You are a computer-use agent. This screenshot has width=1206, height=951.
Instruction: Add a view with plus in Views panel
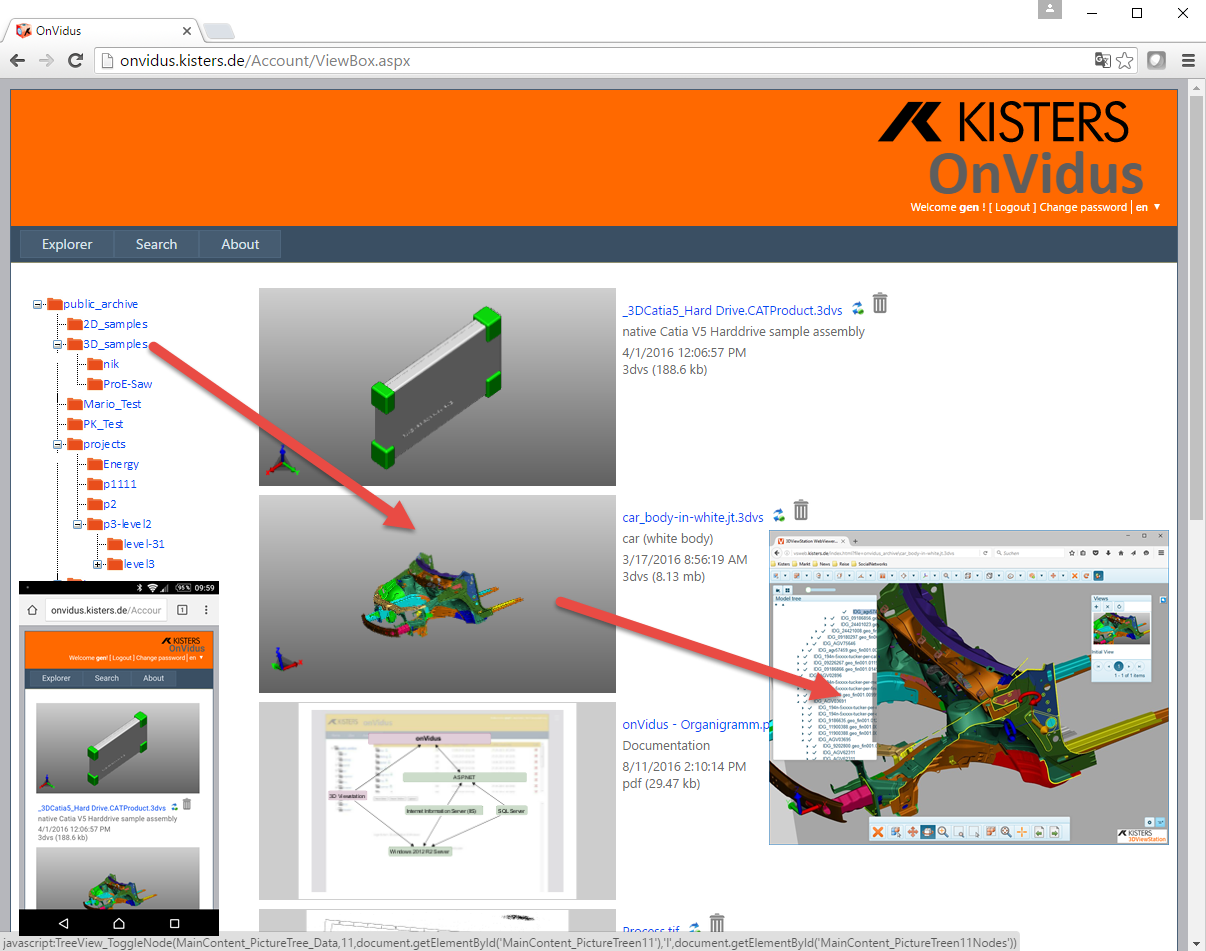1096,607
